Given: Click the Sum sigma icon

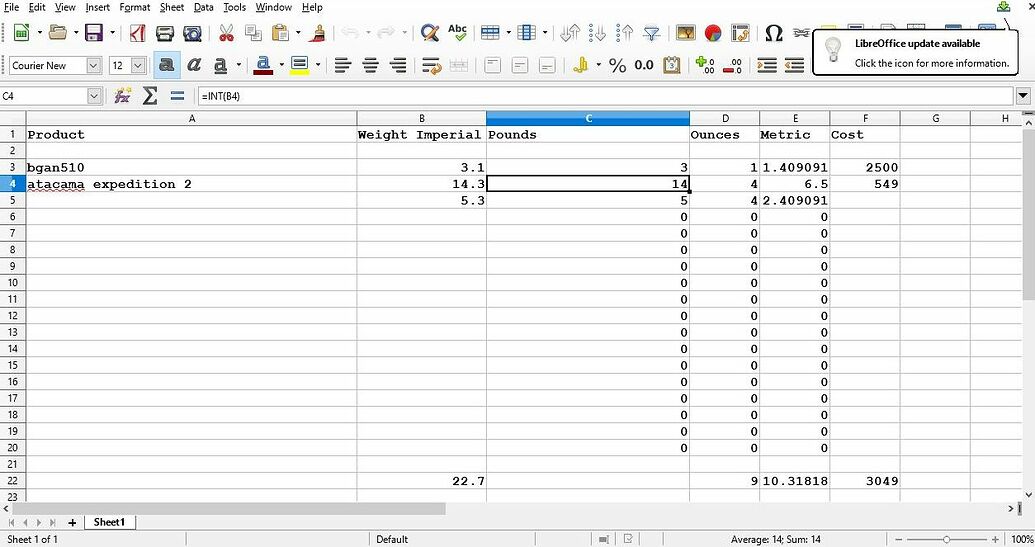Looking at the screenshot, I should pos(150,96).
